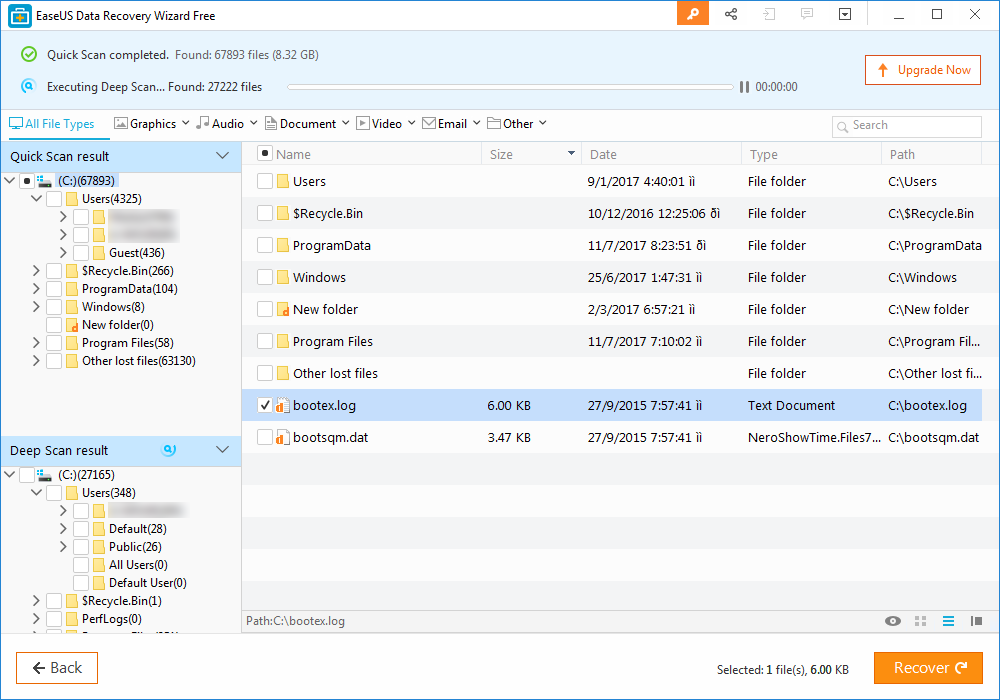Expand the Default(28) tree node

click(x=63, y=529)
